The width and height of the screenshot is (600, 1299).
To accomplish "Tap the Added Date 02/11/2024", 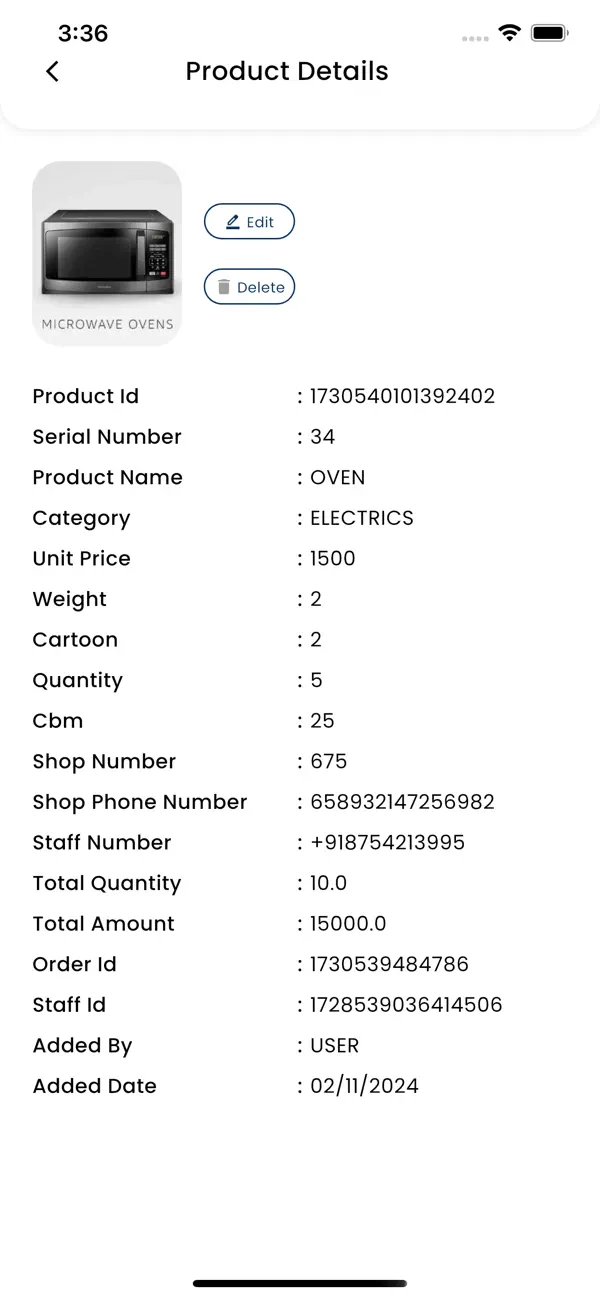I will point(364,1085).
